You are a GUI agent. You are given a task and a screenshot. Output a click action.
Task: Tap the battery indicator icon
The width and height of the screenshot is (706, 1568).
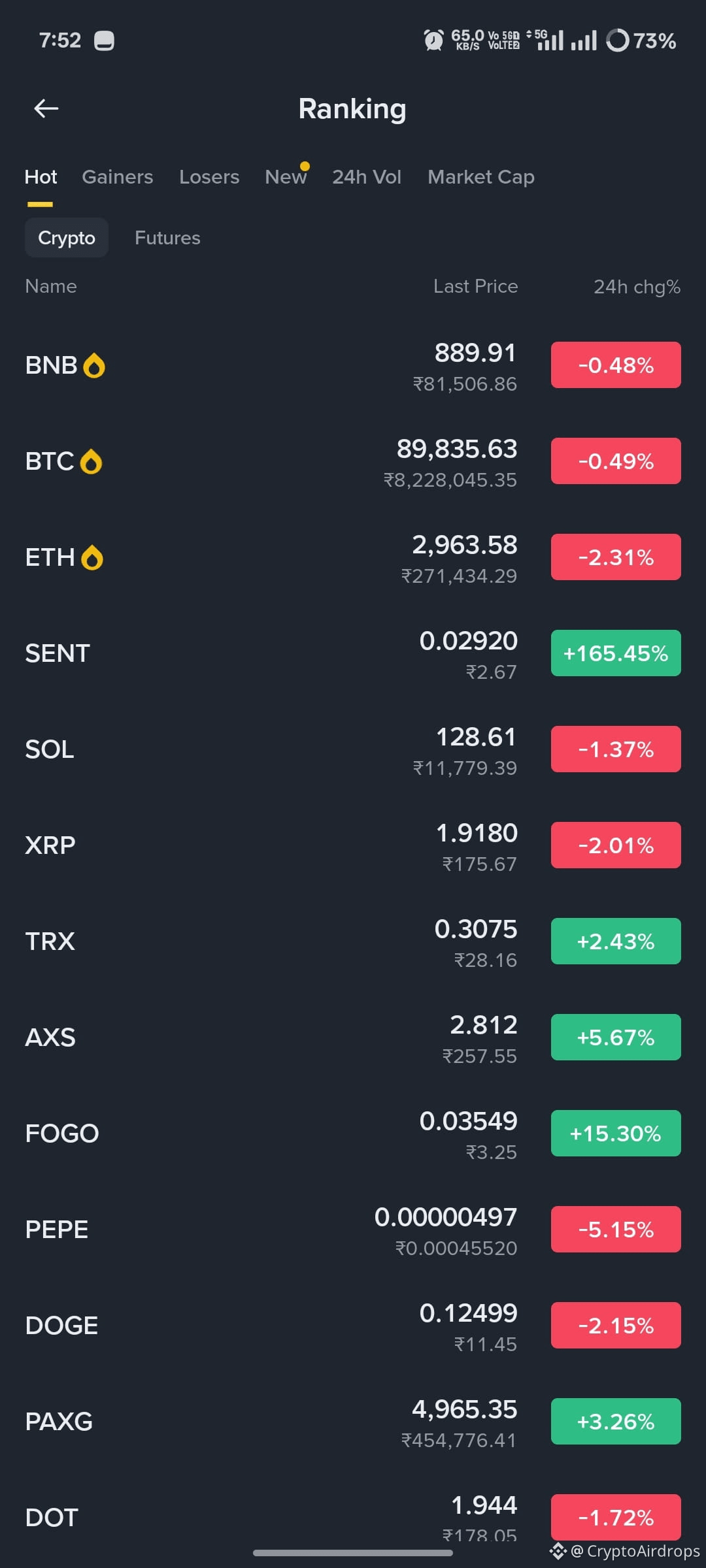pyautogui.click(x=617, y=41)
